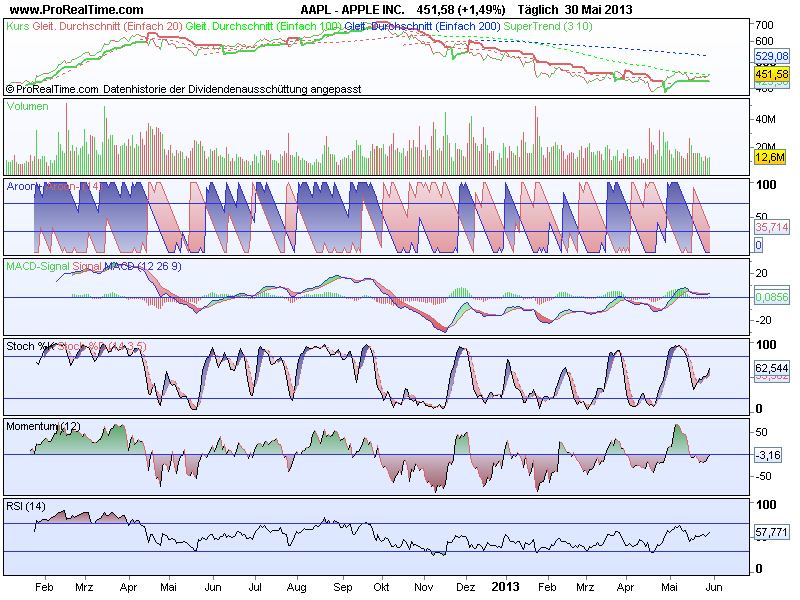This screenshot has width=800, height=600.
Task: Click the Dez month label
Action: (466, 587)
